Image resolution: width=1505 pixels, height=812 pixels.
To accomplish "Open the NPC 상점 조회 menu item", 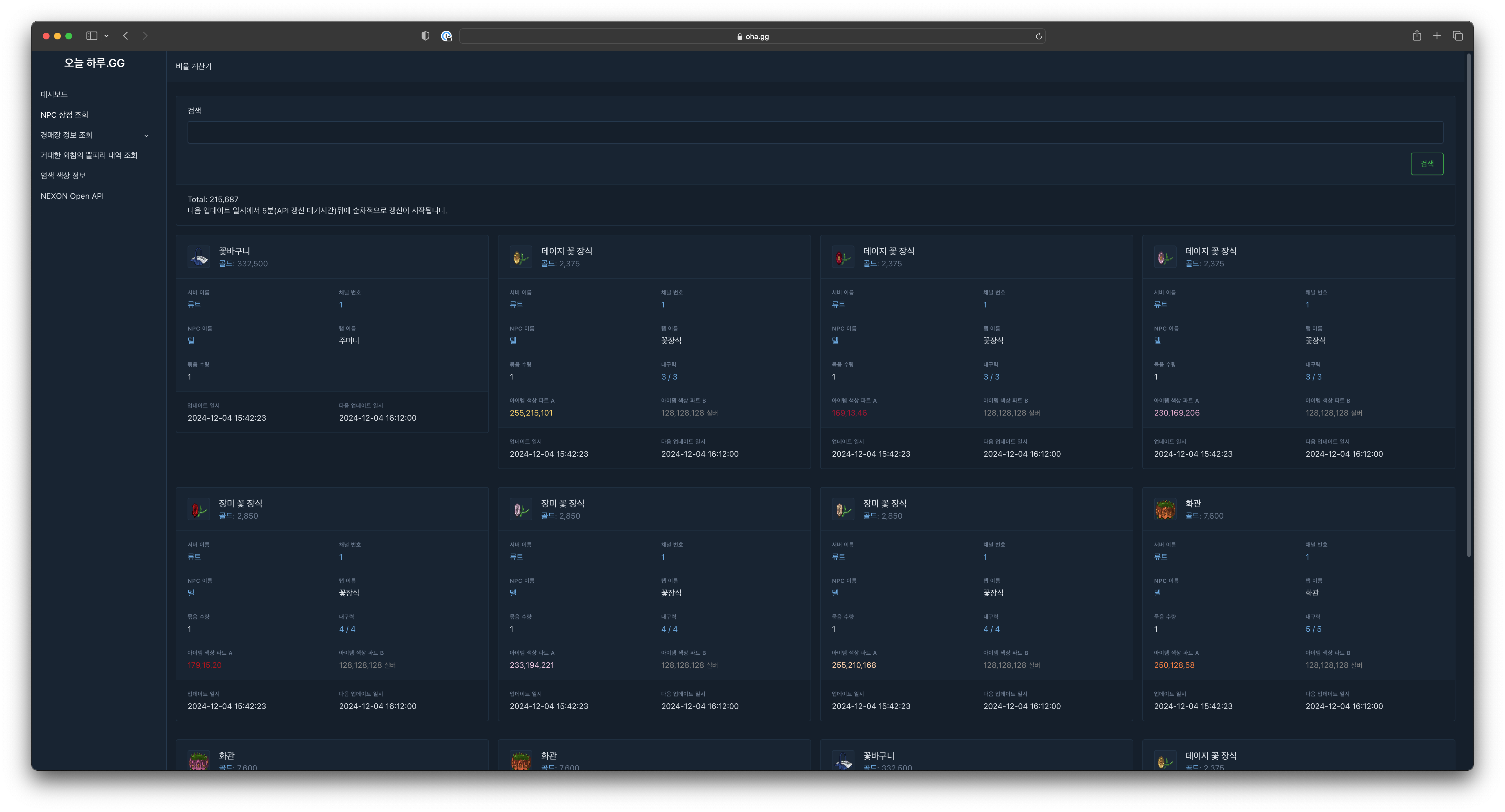I will pyautogui.click(x=64, y=115).
